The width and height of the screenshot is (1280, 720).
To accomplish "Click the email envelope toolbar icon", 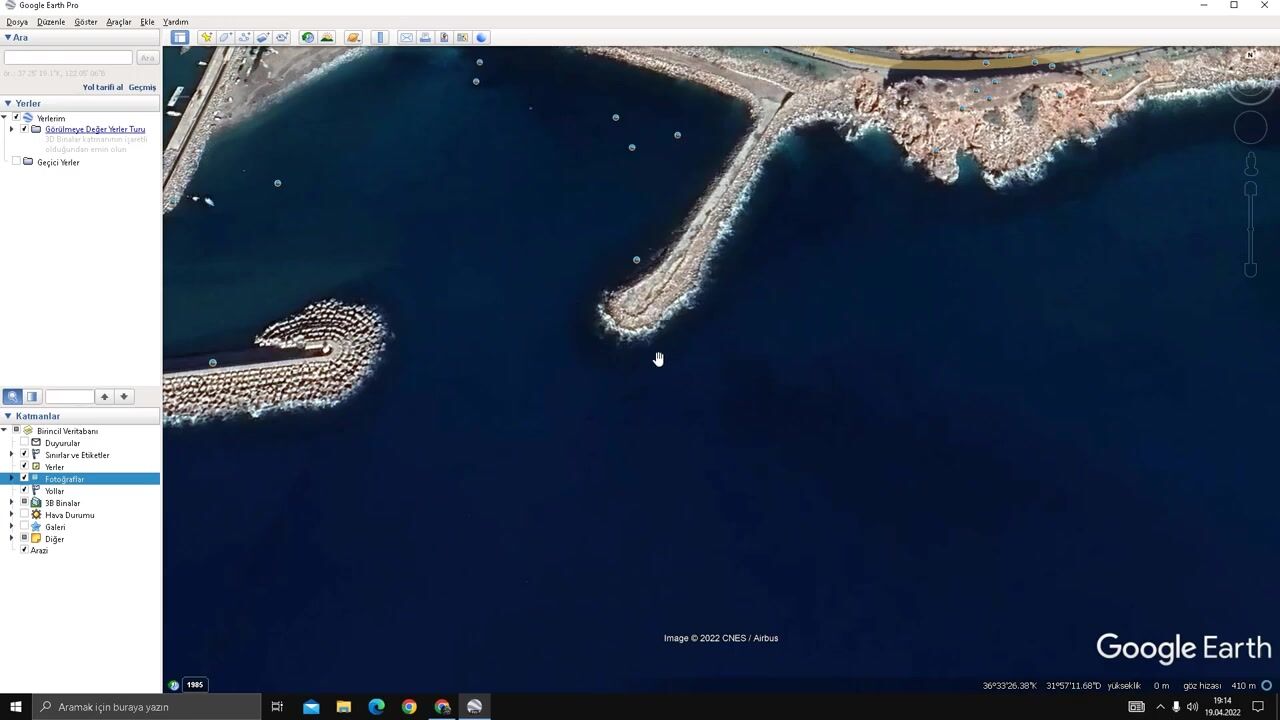I will click(406, 37).
